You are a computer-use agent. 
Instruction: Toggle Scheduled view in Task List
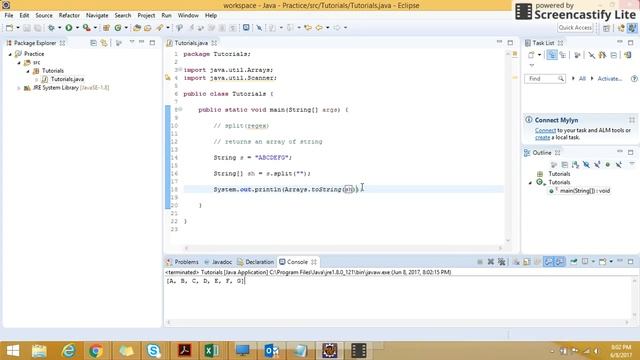click(562, 55)
